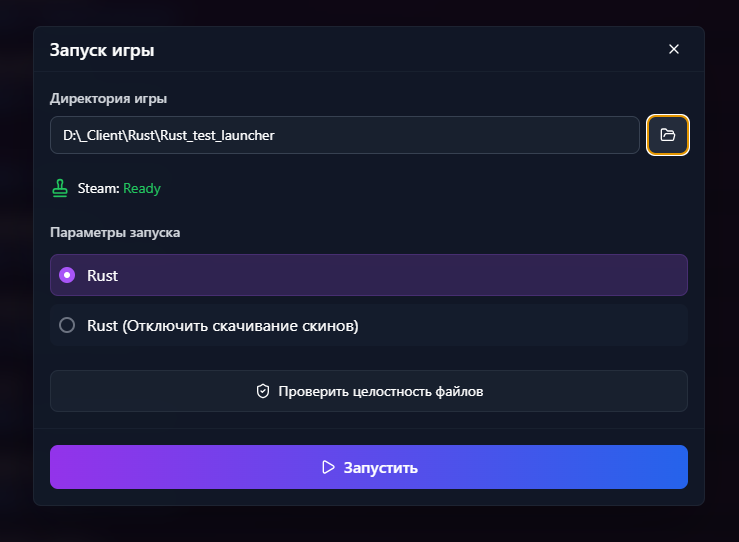
Task: Click the Rust label in selected option
Action: 102,275
